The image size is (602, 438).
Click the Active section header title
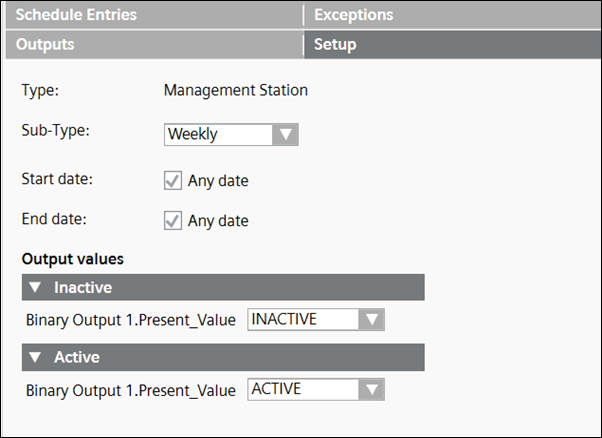pyautogui.click(x=77, y=357)
